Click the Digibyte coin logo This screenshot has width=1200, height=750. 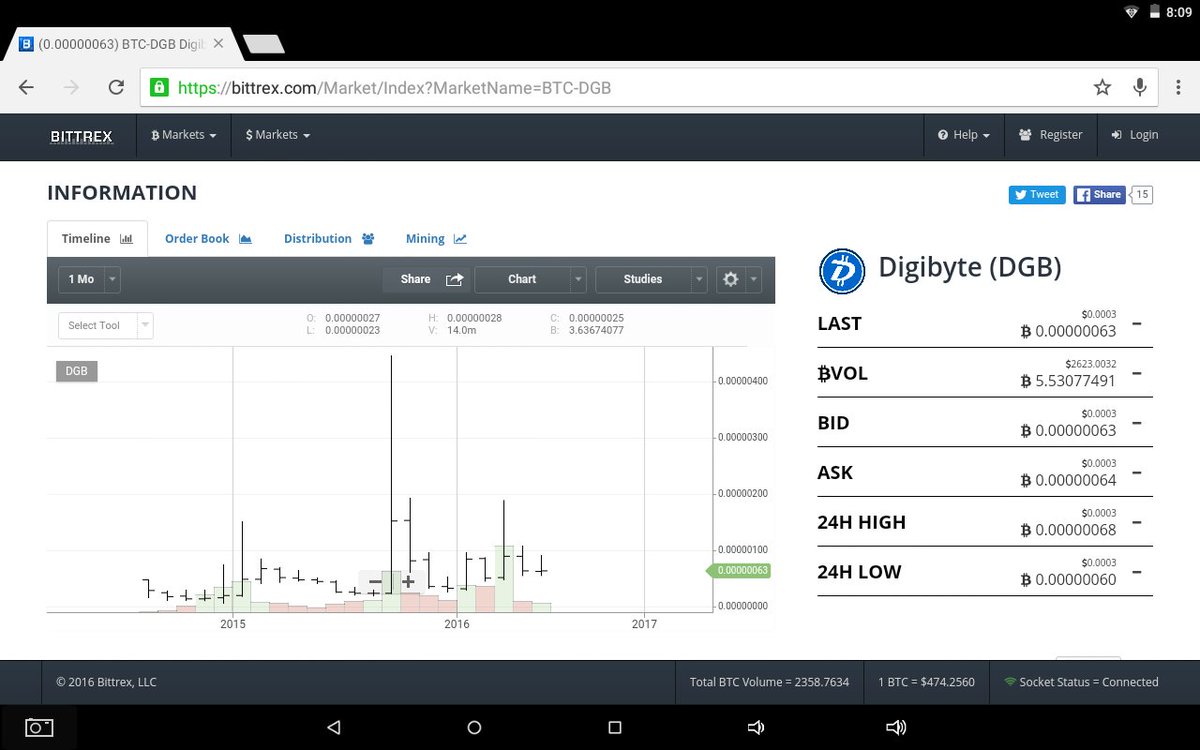841,270
